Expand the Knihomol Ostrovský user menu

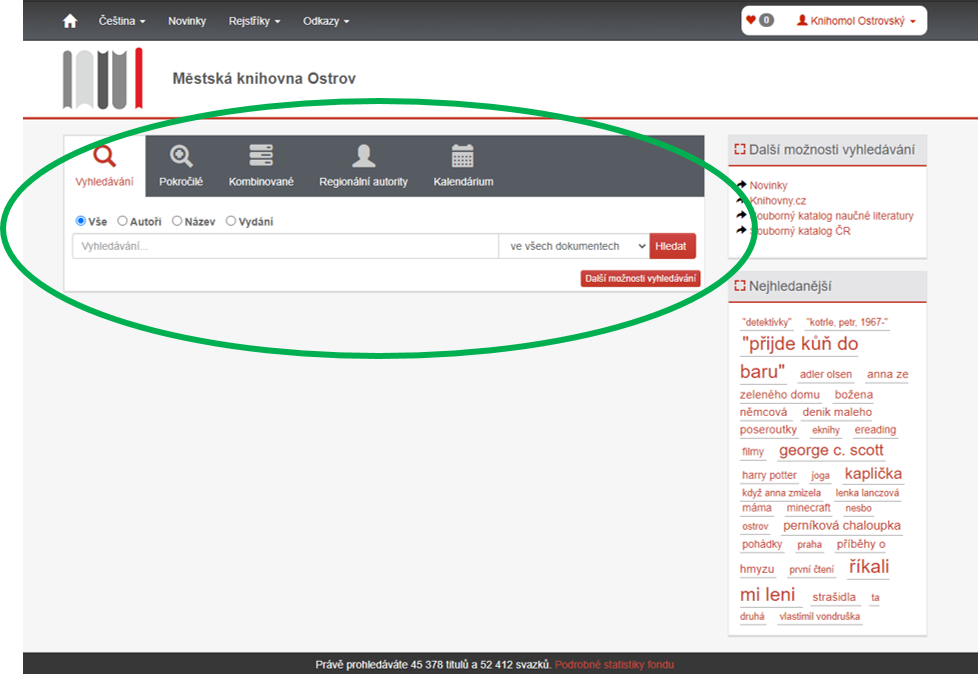pyautogui.click(x=855, y=21)
